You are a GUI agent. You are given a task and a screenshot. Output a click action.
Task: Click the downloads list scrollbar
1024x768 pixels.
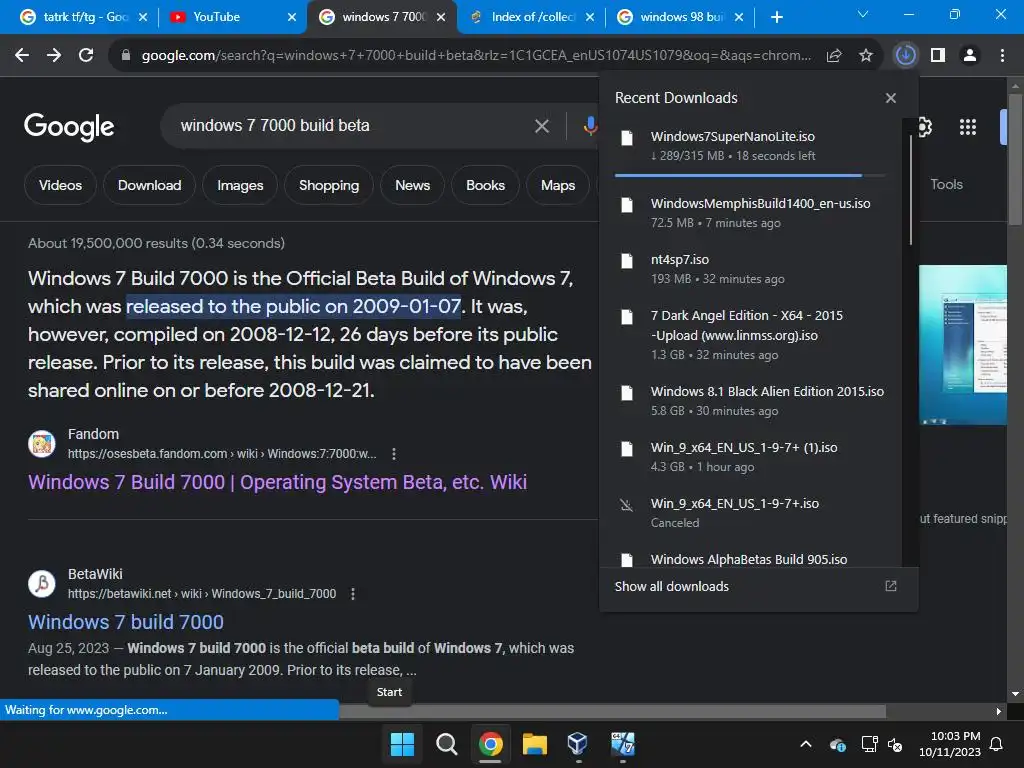pyautogui.click(x=910, y=190)
